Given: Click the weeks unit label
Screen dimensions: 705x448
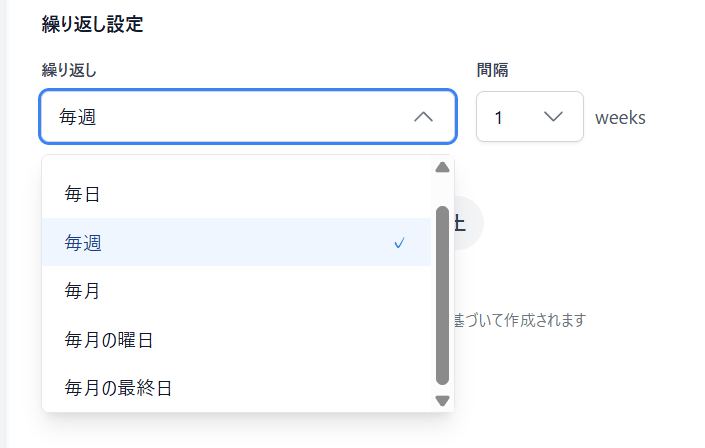Looking at the screenshot, I should [x=620, y=118].
